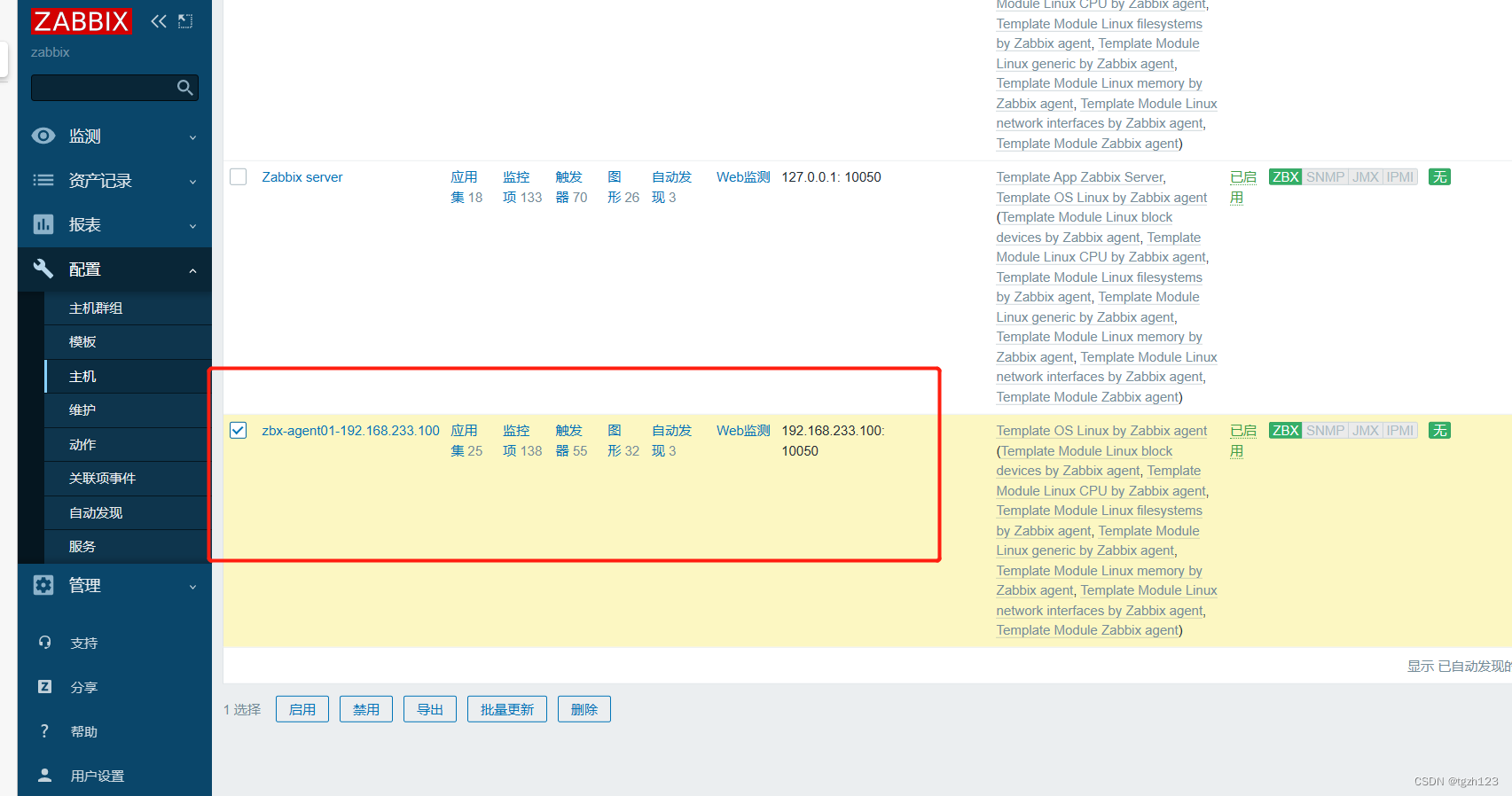Screen dimensions: 1512x796
Task: Open 维护 submenu item
Action: [129, 410]
